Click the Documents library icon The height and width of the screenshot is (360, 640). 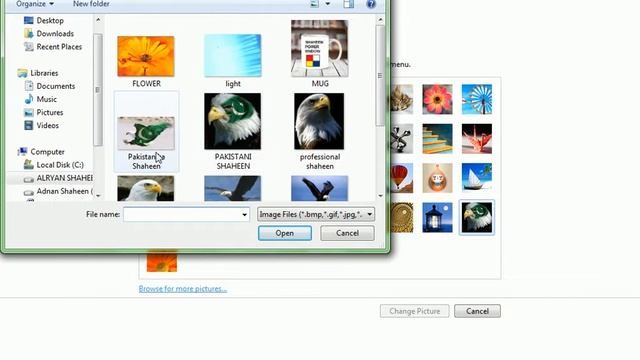[x=29, y=86]
